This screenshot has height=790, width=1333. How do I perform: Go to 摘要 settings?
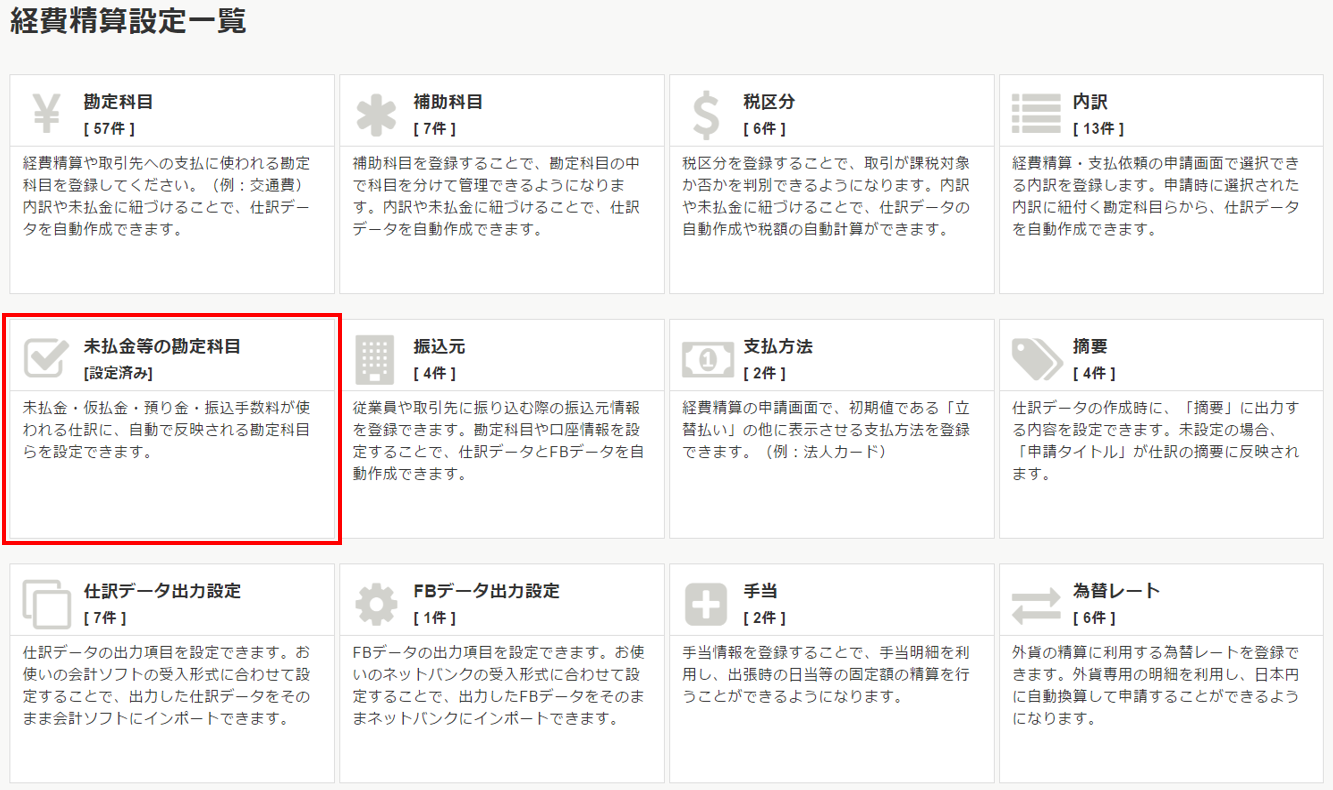point(1090,347)
